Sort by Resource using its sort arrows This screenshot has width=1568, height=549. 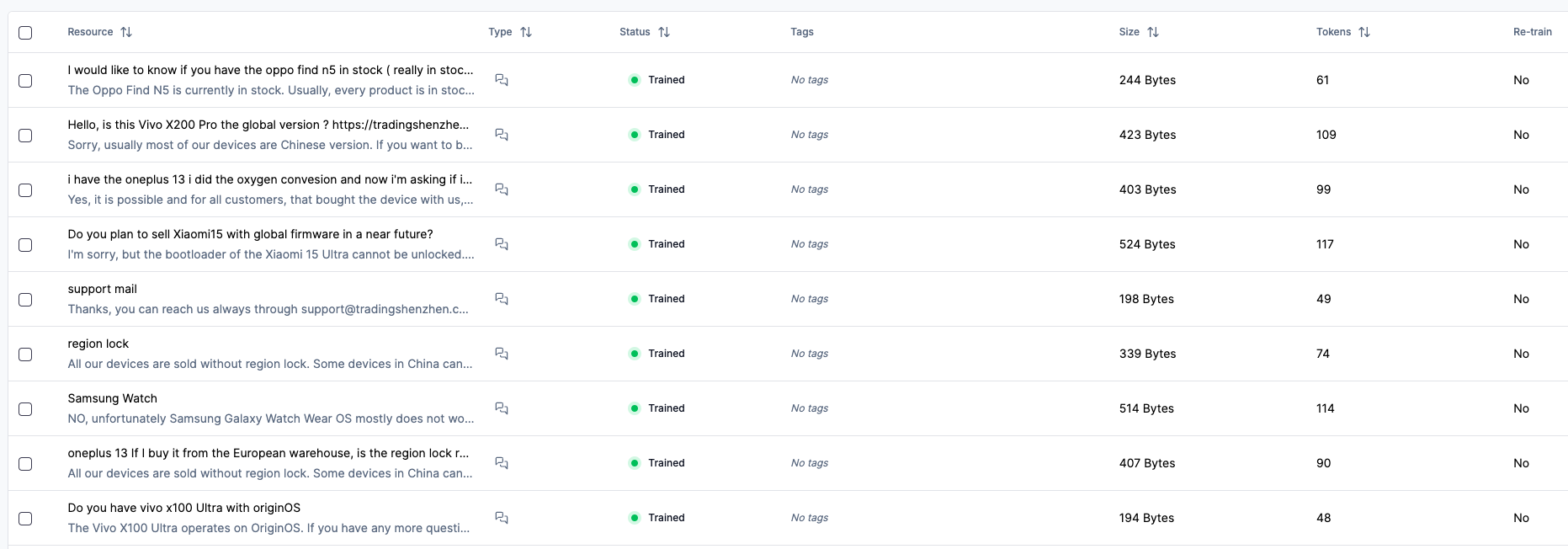pos(126,32)
